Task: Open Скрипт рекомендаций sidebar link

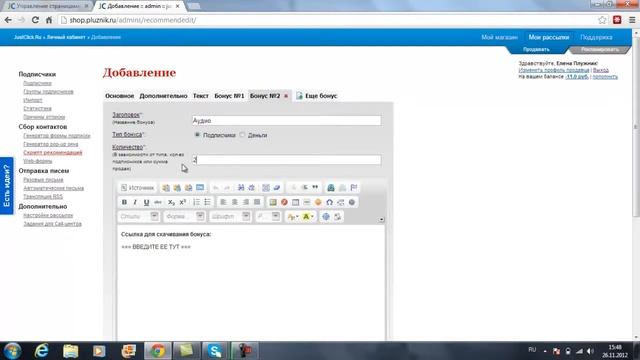Action: [x=53, y=153]
